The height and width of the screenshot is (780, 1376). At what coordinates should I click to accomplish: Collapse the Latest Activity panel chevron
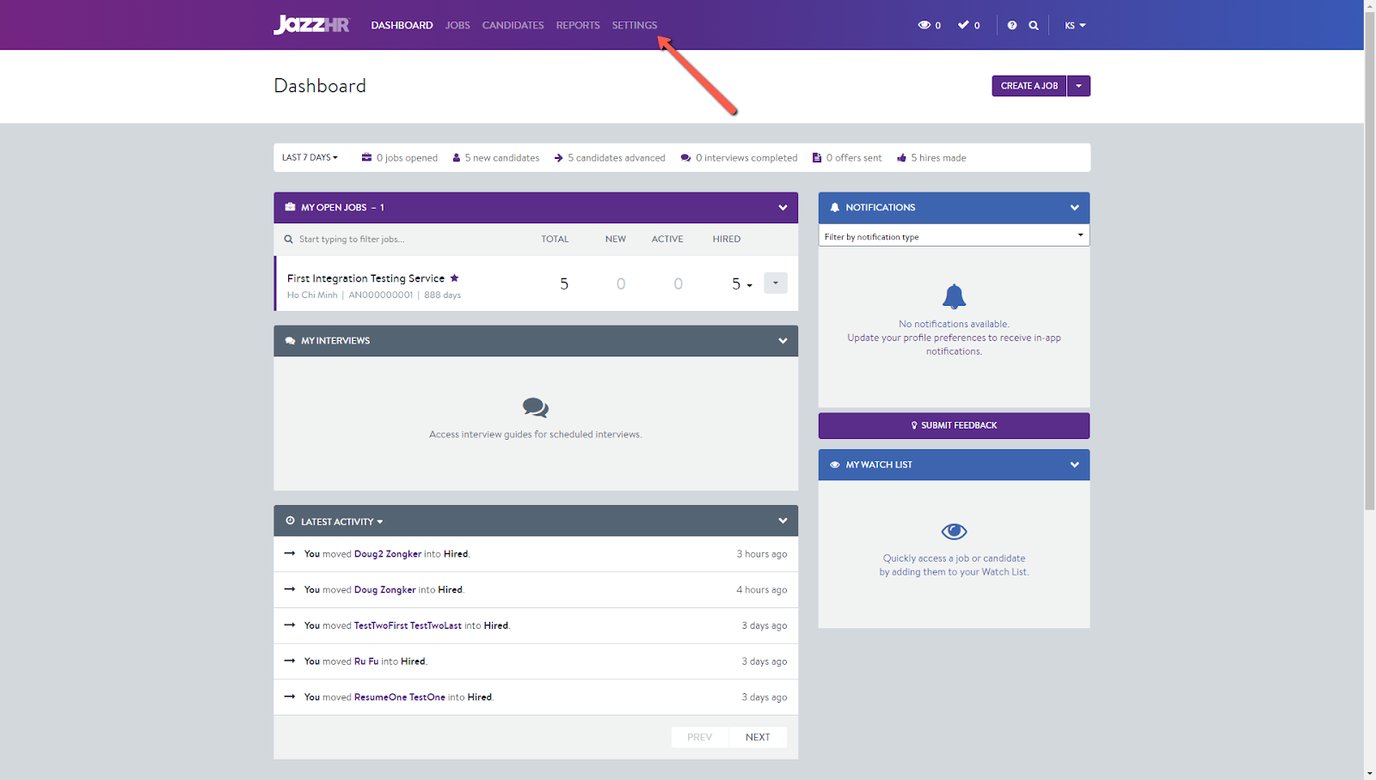pos(783,521)
